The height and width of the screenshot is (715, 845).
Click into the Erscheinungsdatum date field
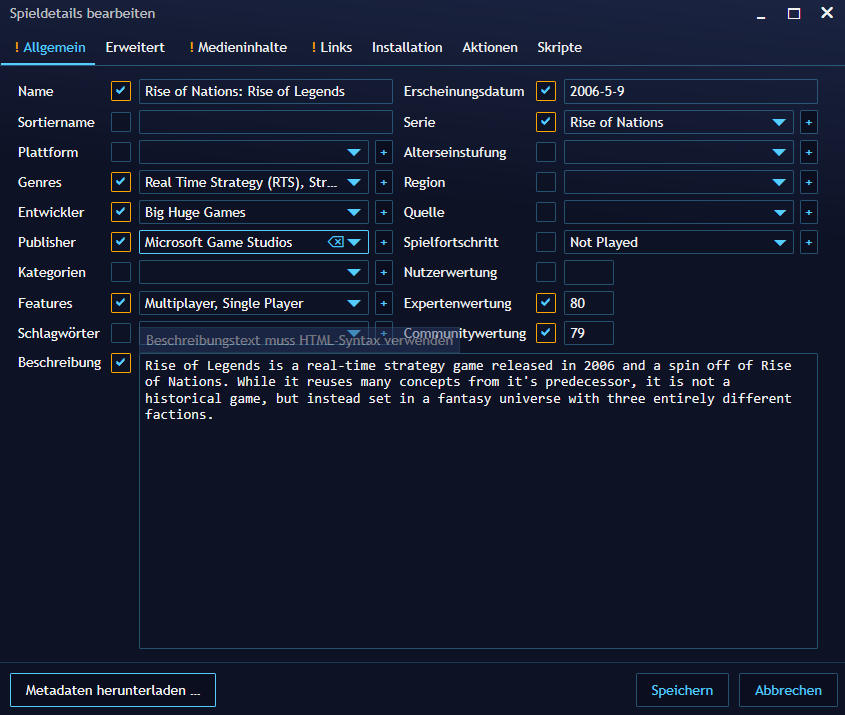click(x=690, y=92)
